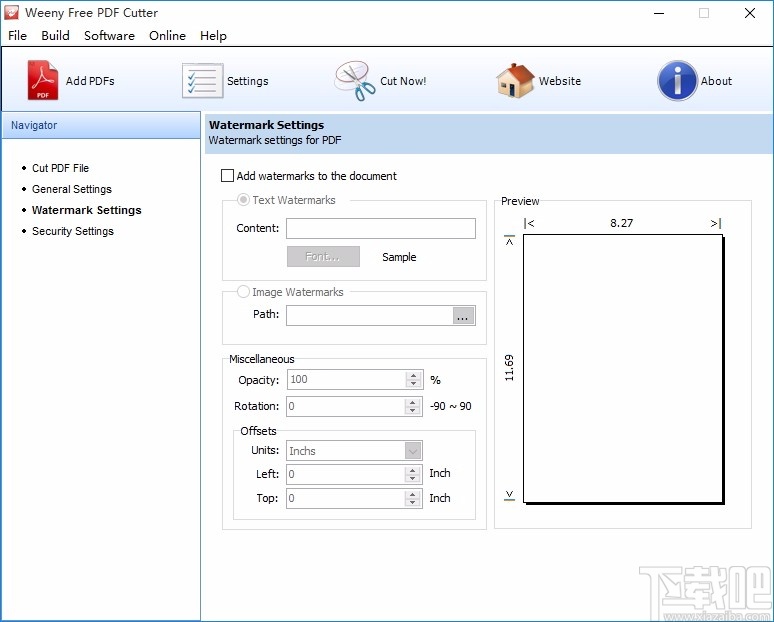Click the 11.69 page height value
This screenshot has height=622, width=774.
[x=509, y=368]
